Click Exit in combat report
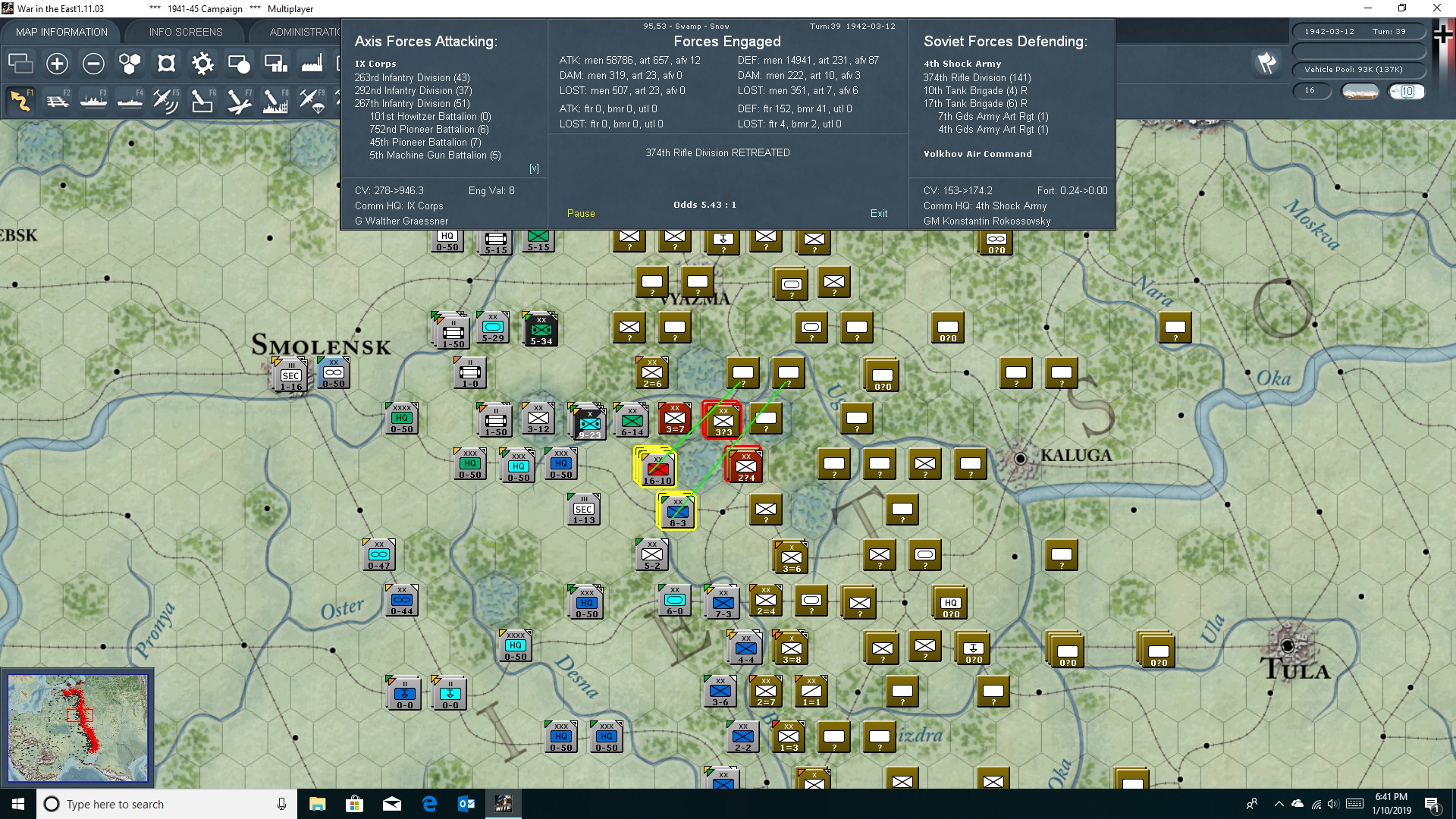The height and width of the screenshot is (819, 1456). pyautogui.click(x=879, y=214)
